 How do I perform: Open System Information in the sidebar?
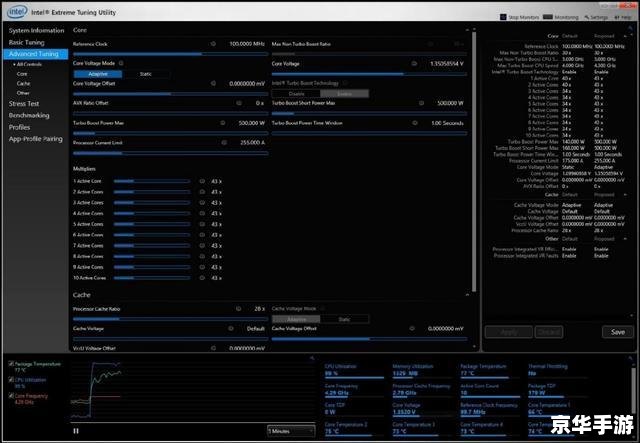(36, 31)
